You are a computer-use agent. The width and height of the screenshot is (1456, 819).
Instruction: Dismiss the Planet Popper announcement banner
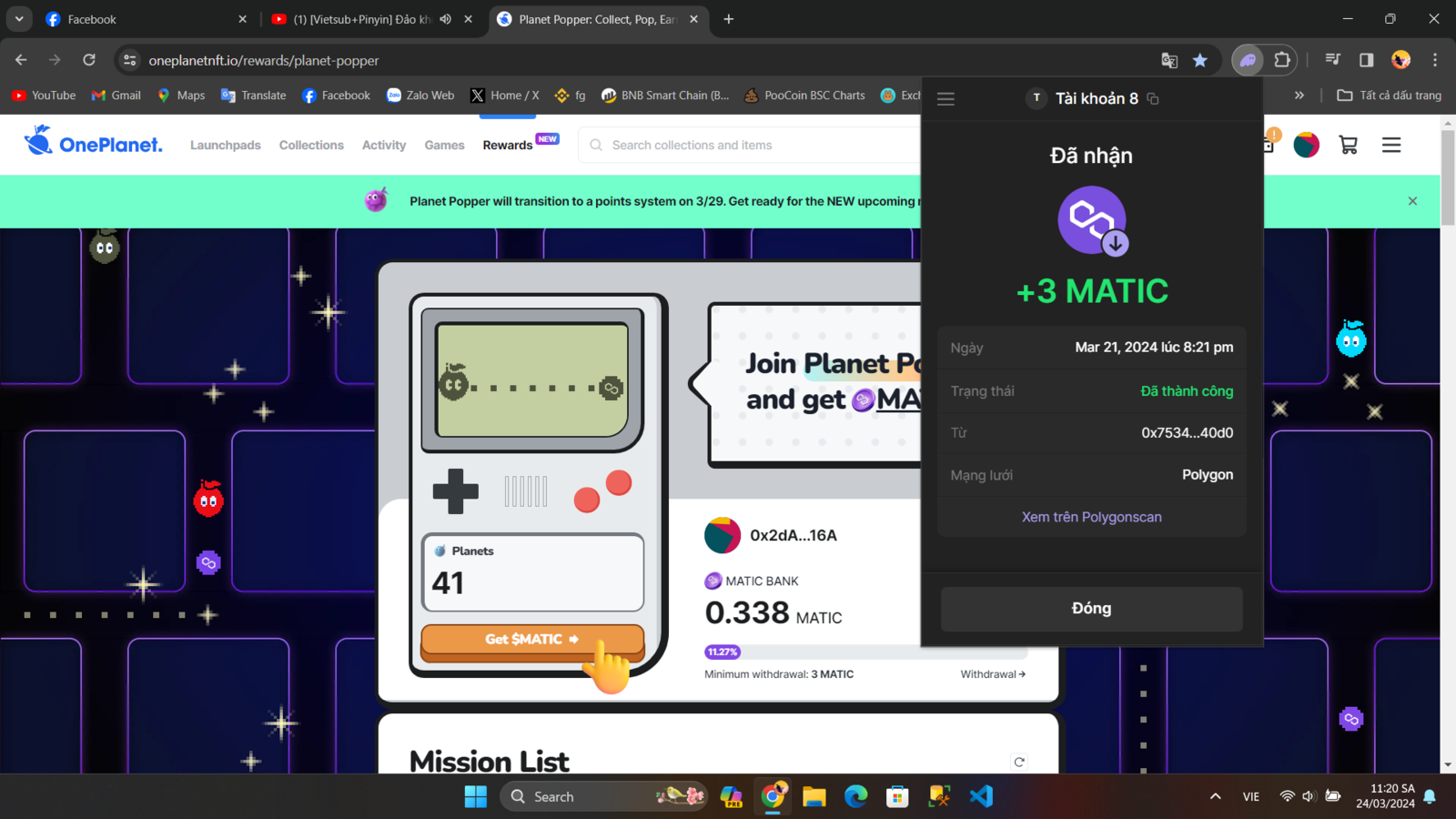pos(1412,201)
